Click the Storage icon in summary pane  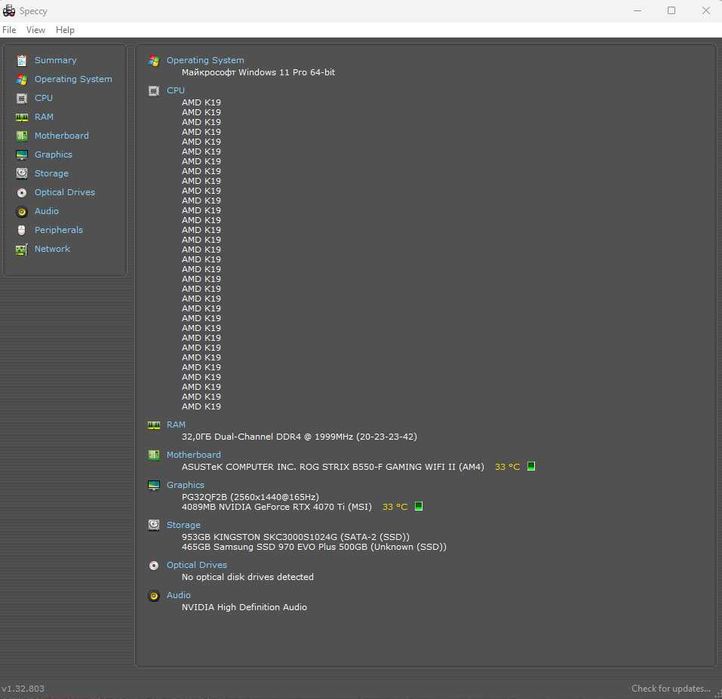coord(154,525)
